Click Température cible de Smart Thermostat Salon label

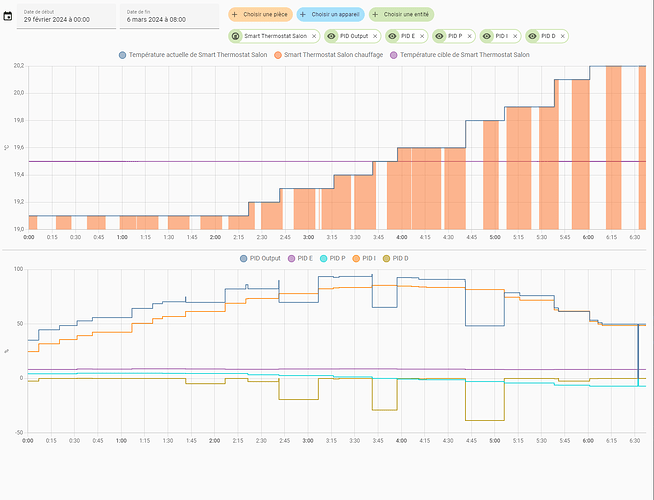(x=465, y=55)
